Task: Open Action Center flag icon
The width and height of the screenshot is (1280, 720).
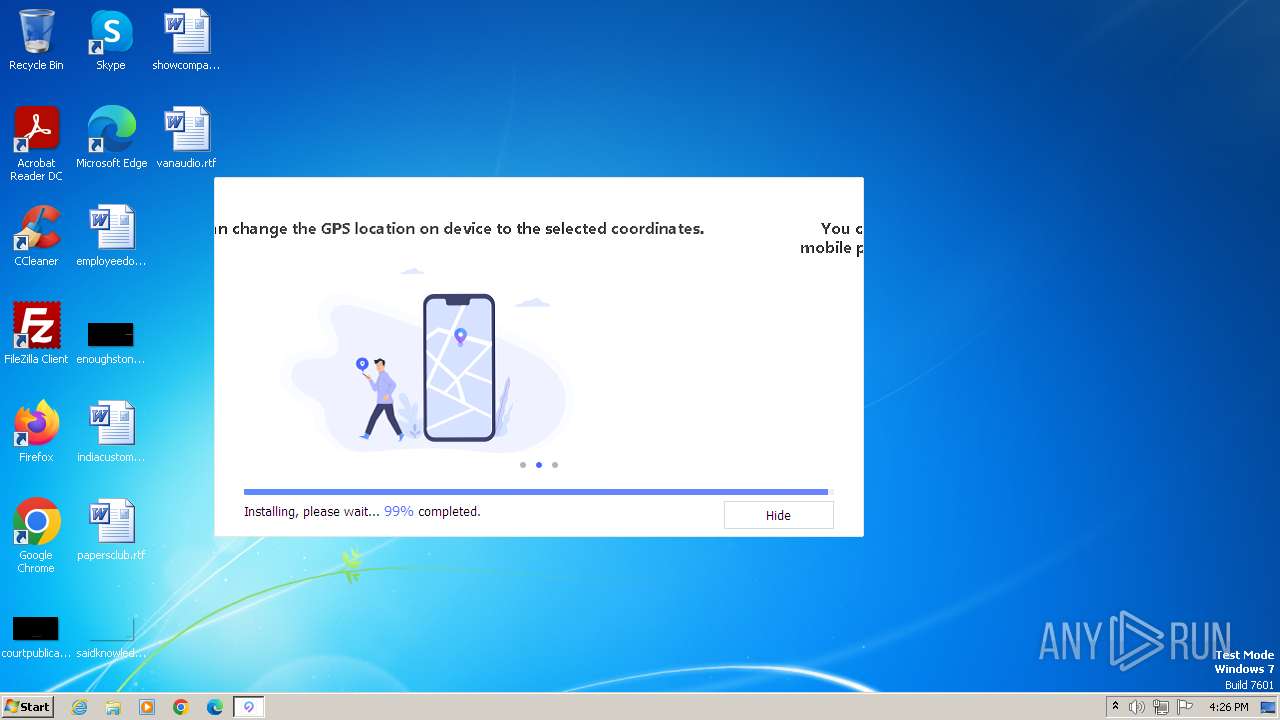Action: click(1185, 707)
